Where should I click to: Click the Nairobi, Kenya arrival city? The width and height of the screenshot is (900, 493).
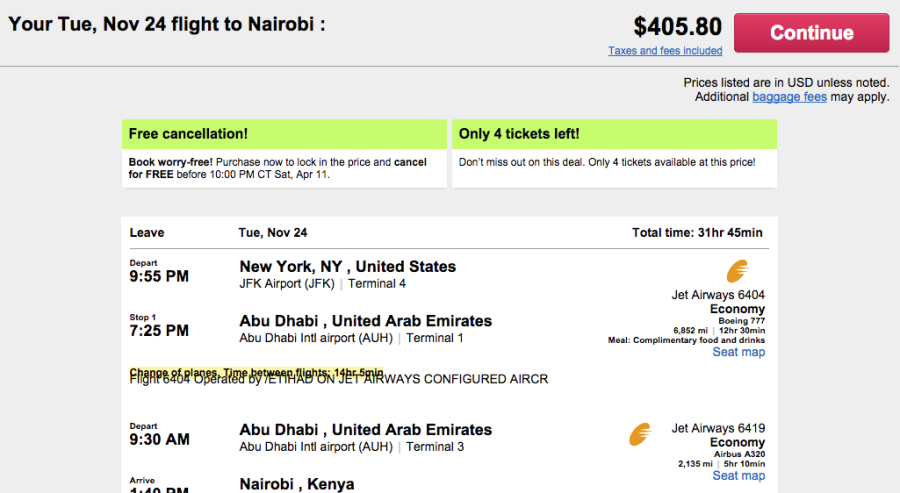tap(296, 484)
